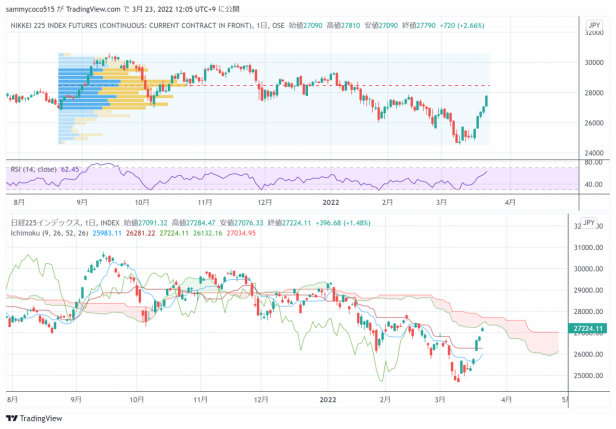Screen dimensions: 616x429
Task: Click the 80.00 RSI scale label
Action: (593, 162)
